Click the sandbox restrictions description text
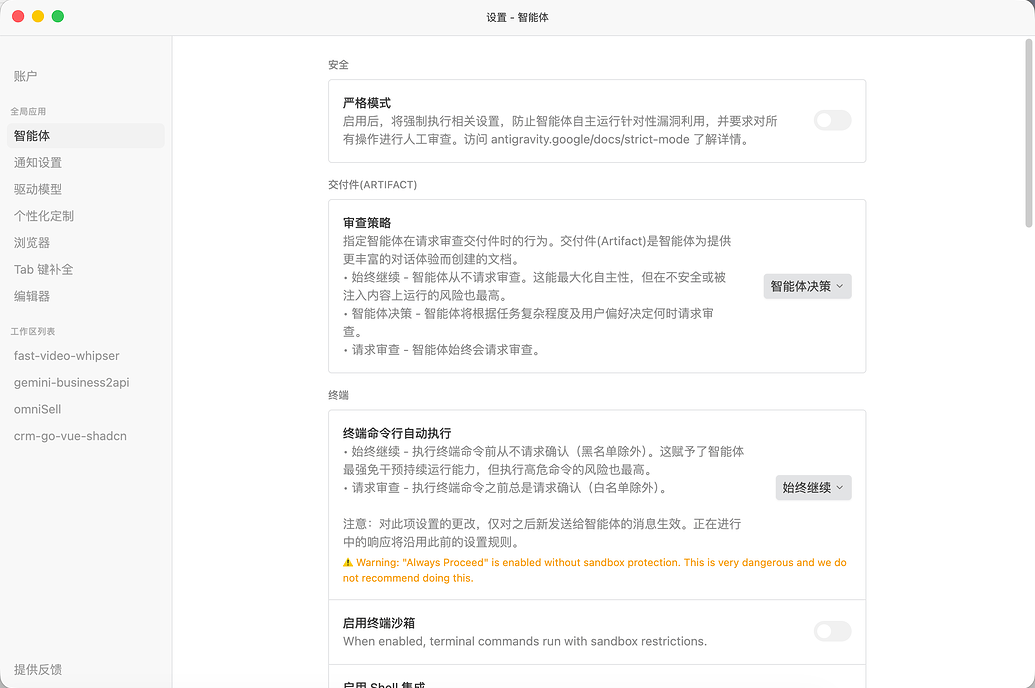Viewport: 1035px width, 688px height. coord(525,642)
